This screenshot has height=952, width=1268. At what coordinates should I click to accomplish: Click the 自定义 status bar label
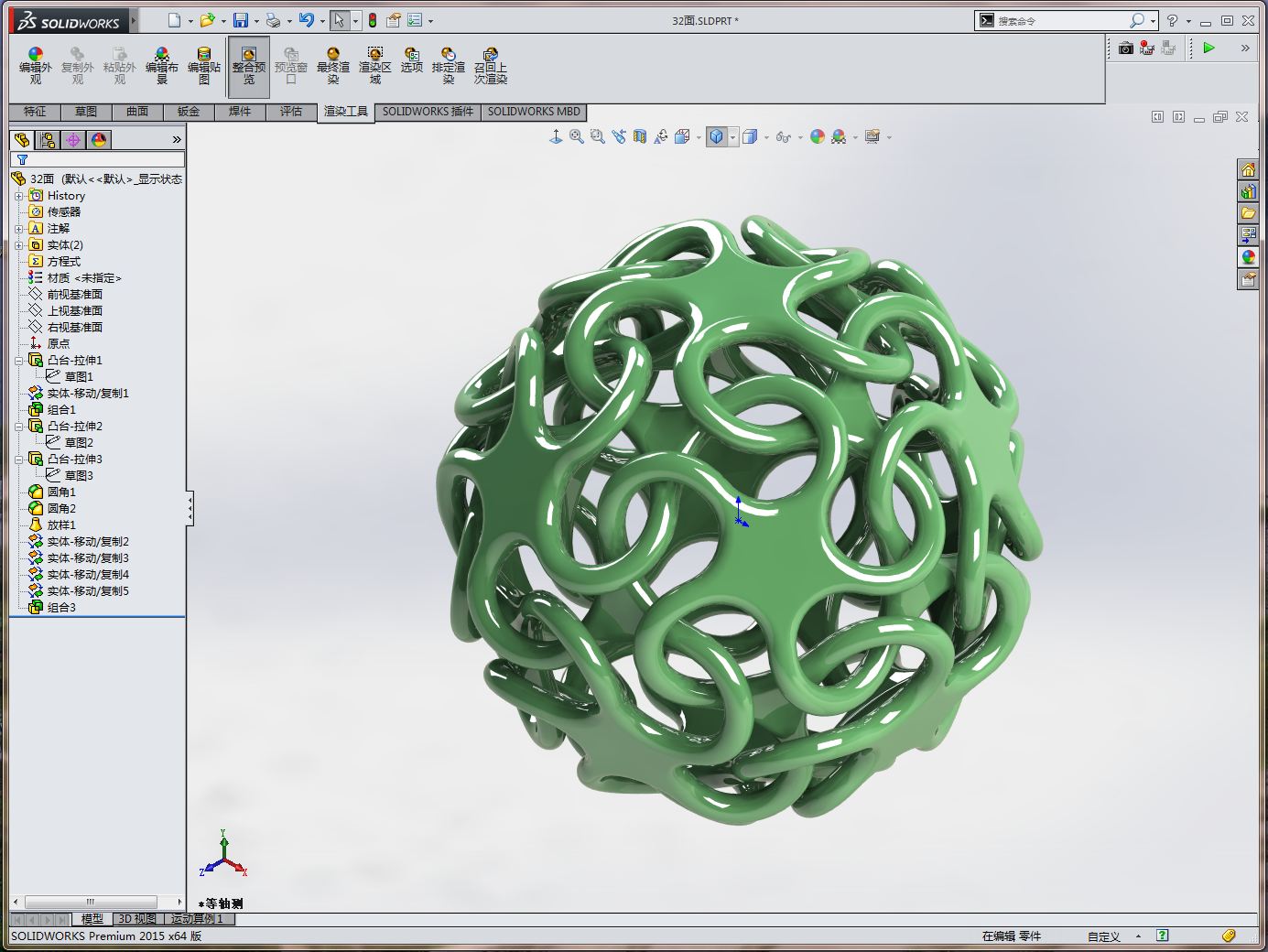pos(1104,936)
